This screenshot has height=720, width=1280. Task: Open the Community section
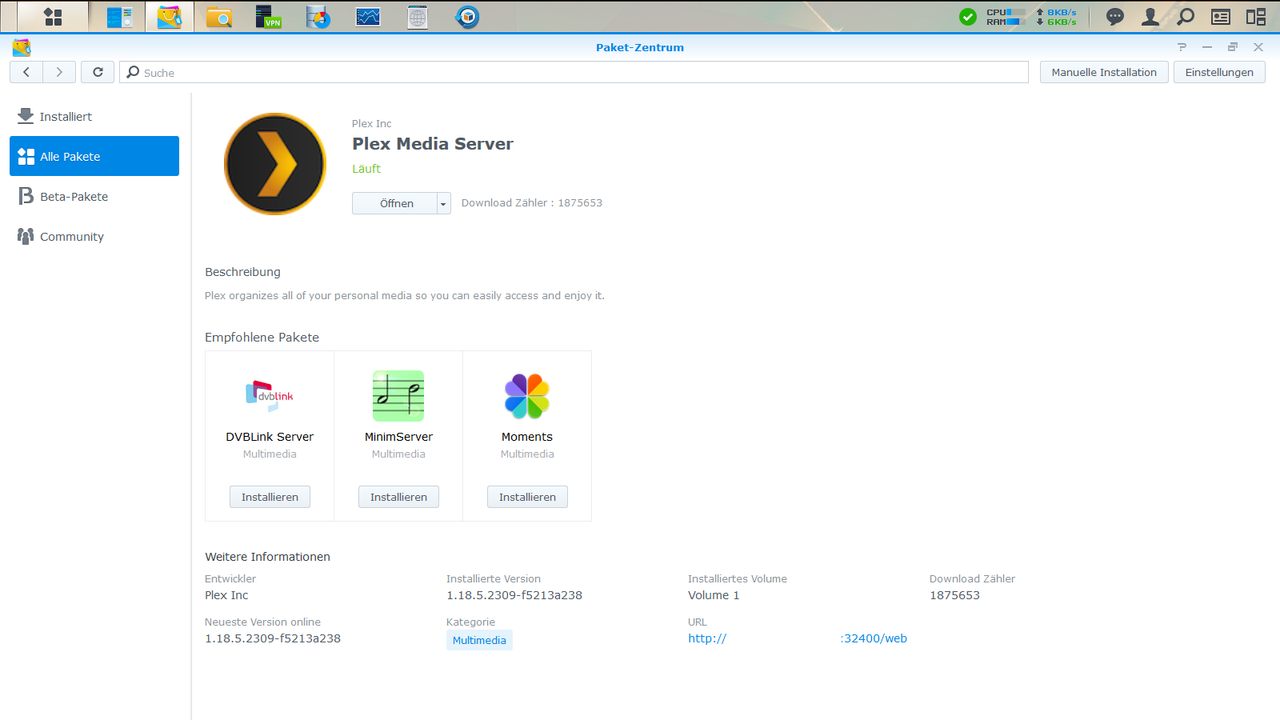pyautogui.click(x=95, y=237)
